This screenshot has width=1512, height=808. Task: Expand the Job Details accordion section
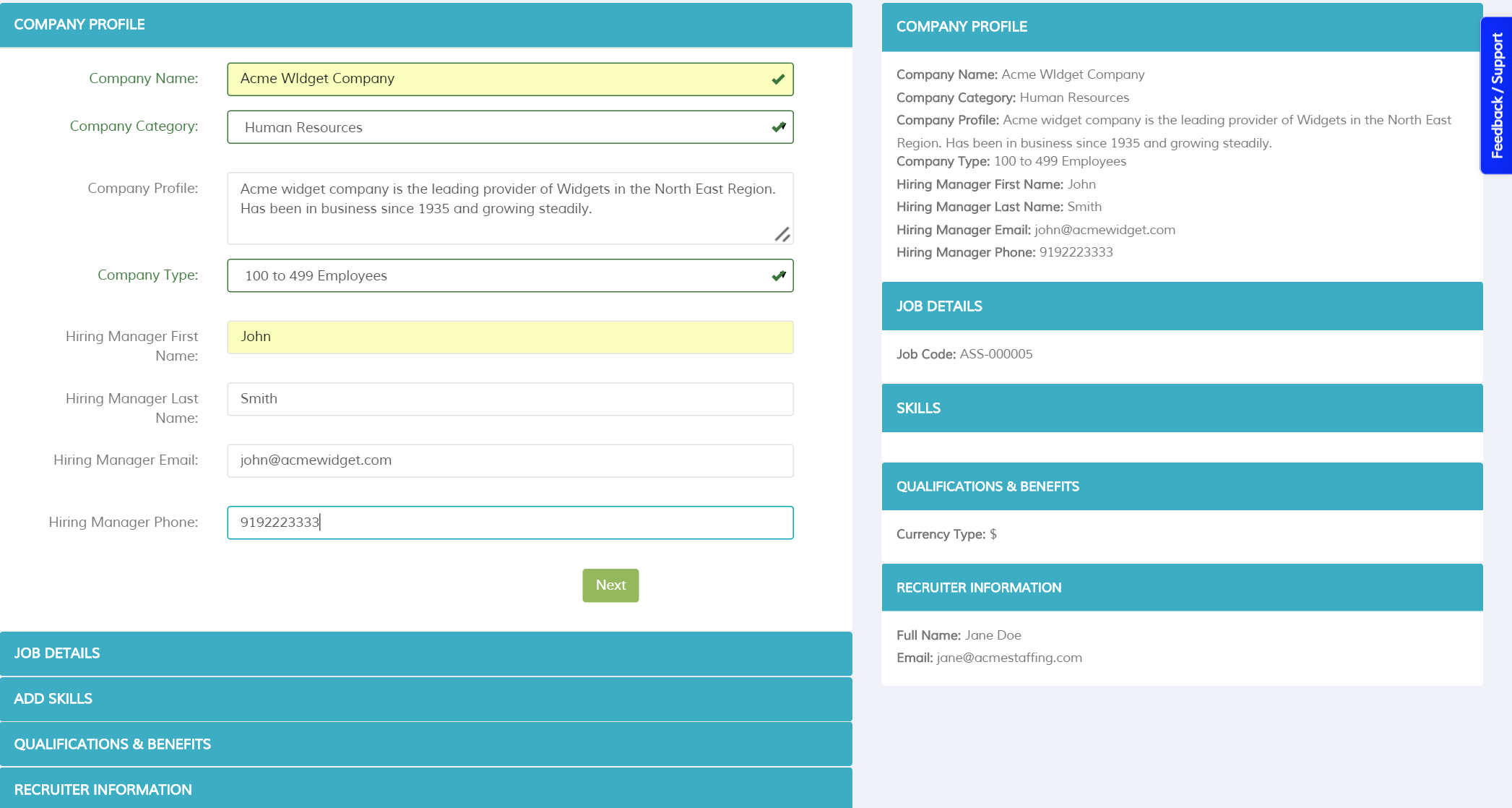tap(425, 653)
